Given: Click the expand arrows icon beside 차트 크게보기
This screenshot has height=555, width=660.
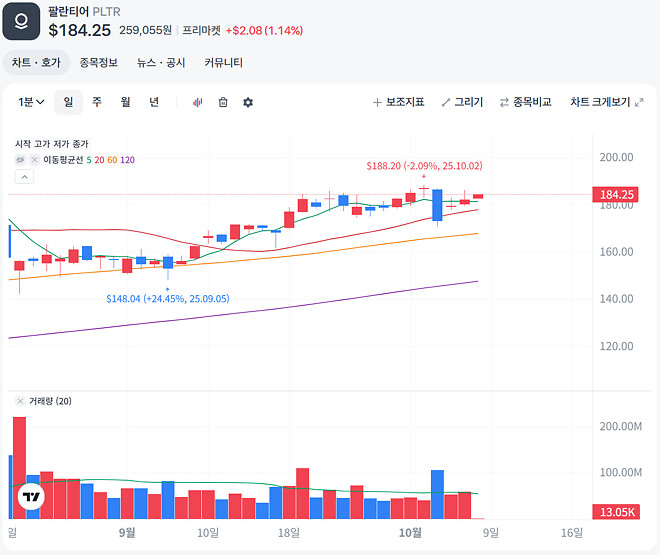Looking at the screenshot, I should pos(639,102).
